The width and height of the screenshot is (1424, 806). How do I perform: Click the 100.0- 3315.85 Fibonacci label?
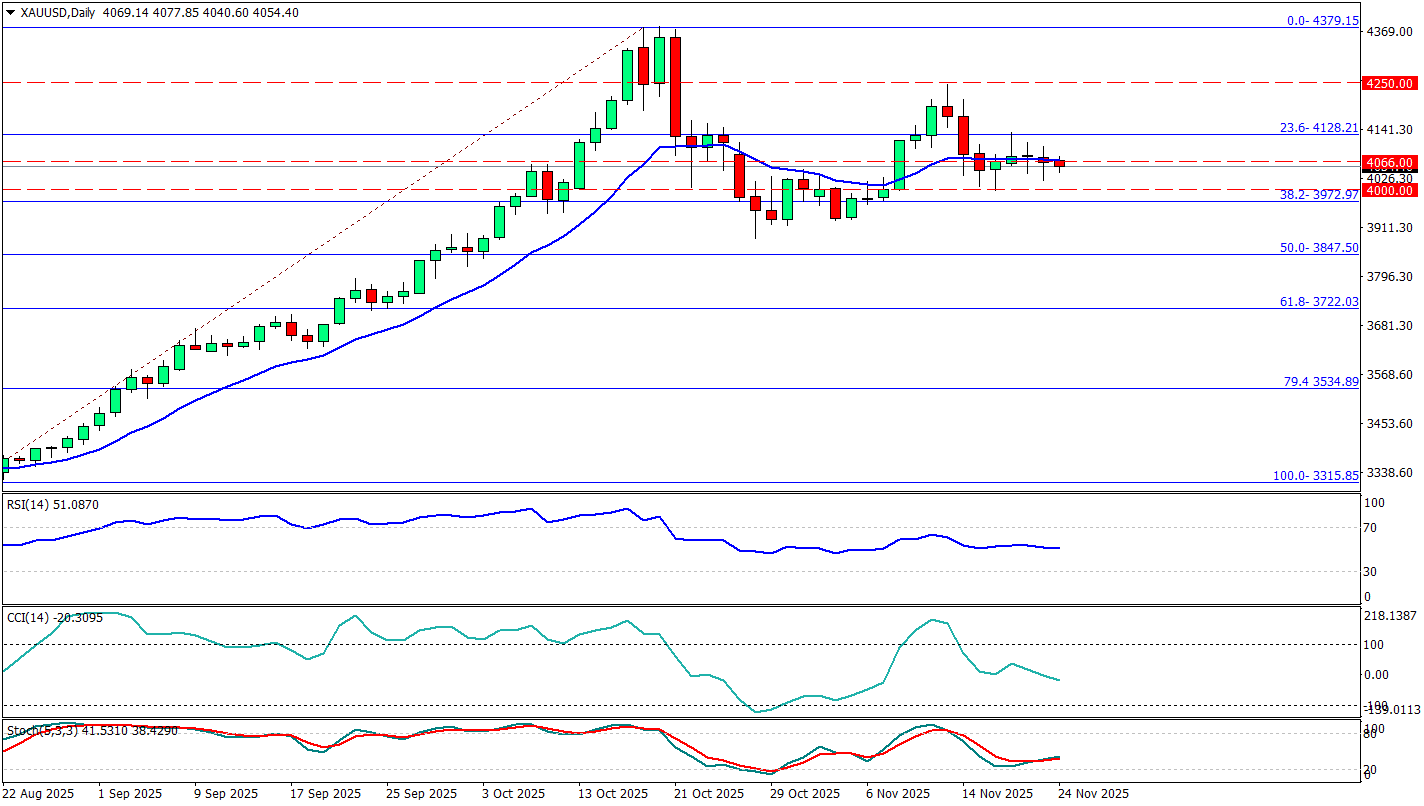(1316, 475)
